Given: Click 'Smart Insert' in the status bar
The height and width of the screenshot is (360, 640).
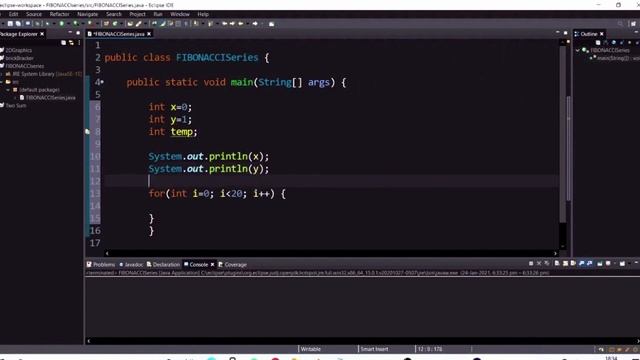Looking at the screenshot, I should [x=374, y=349].
